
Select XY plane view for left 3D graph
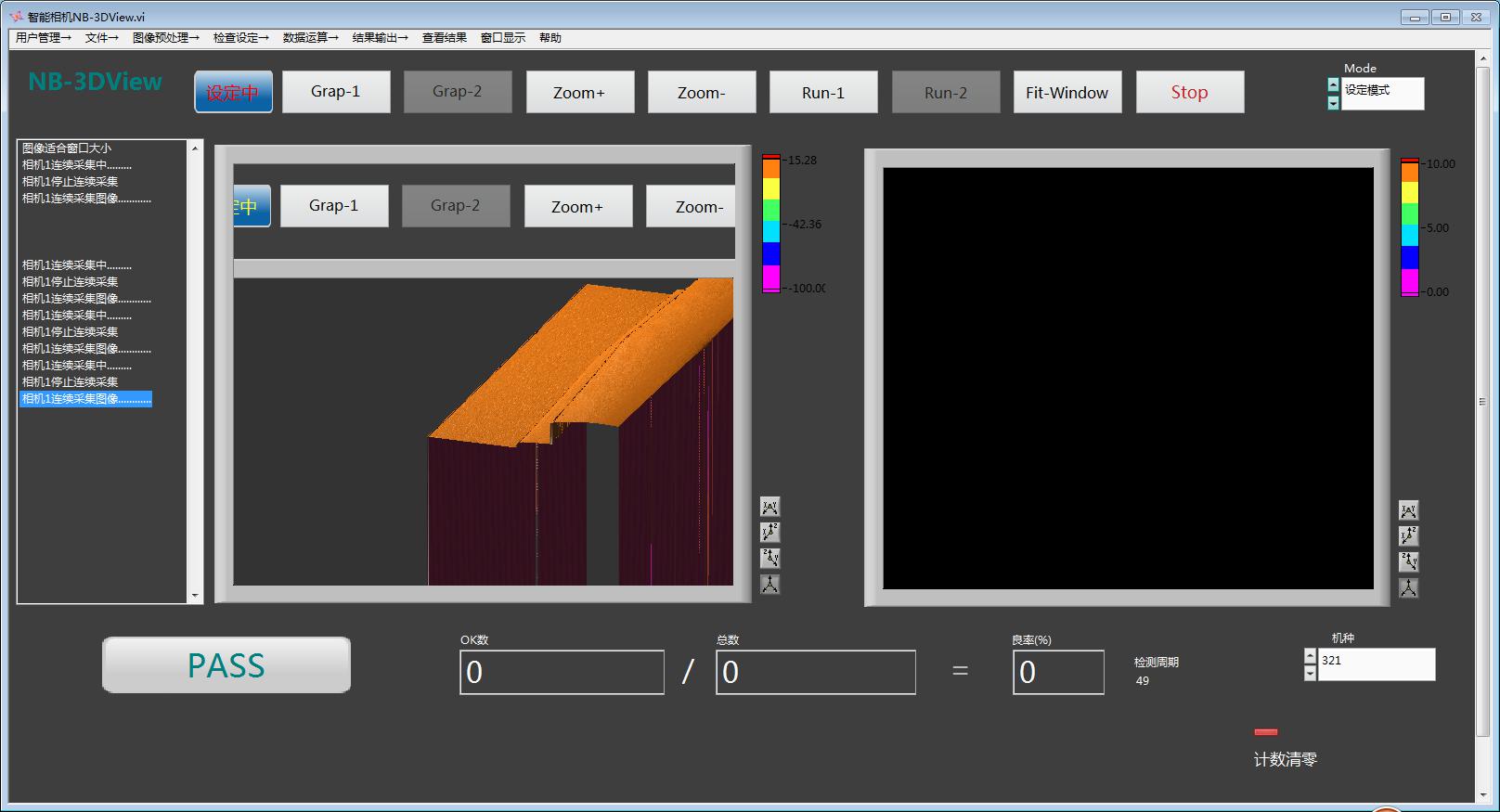point(769,507)
